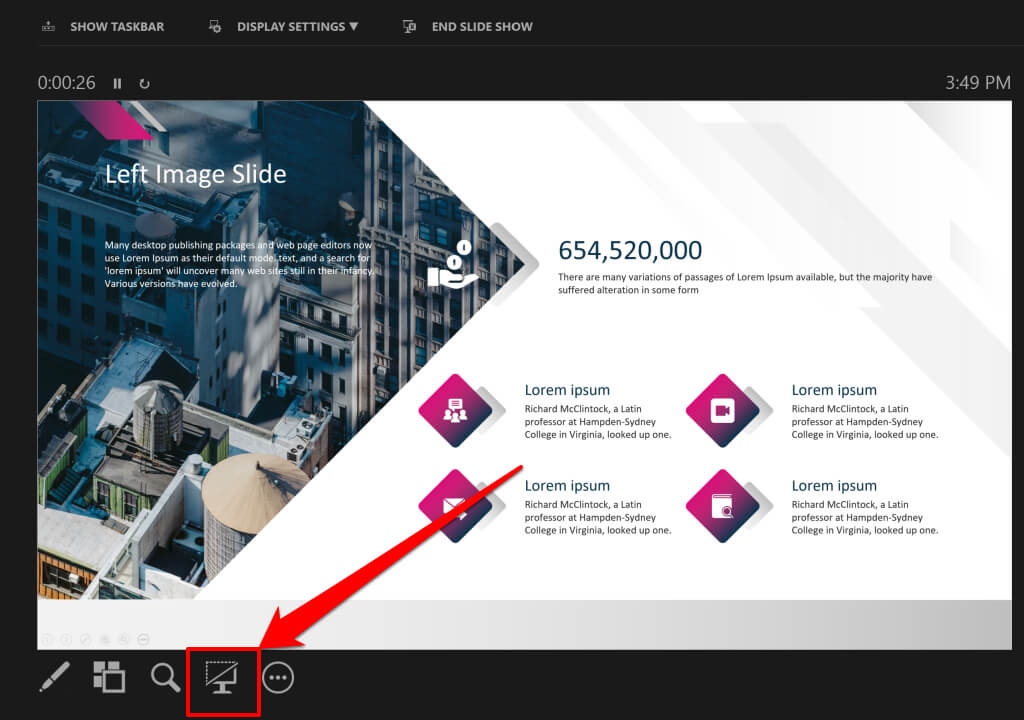Click the video camera diamond icon
This screenshot has width=1024, height=720.
(722, 410)
